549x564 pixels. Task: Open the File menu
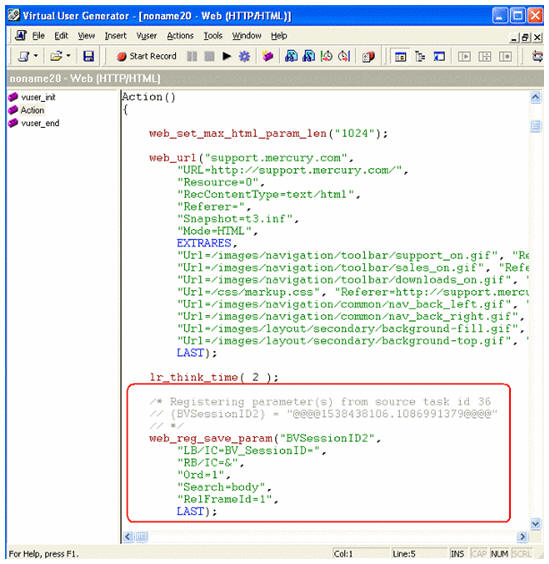pos(38,36)
